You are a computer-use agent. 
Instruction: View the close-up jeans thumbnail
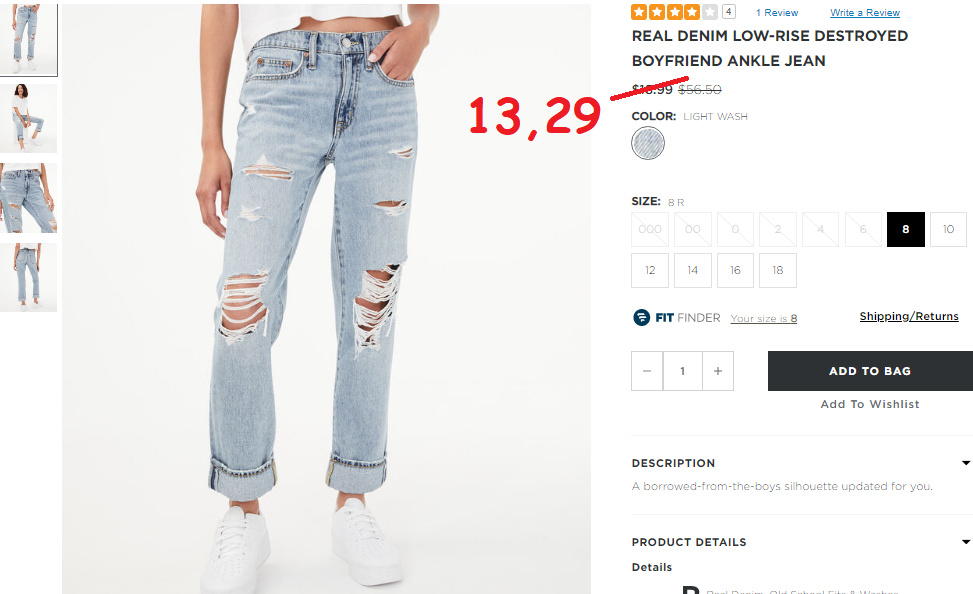(29, 198)
